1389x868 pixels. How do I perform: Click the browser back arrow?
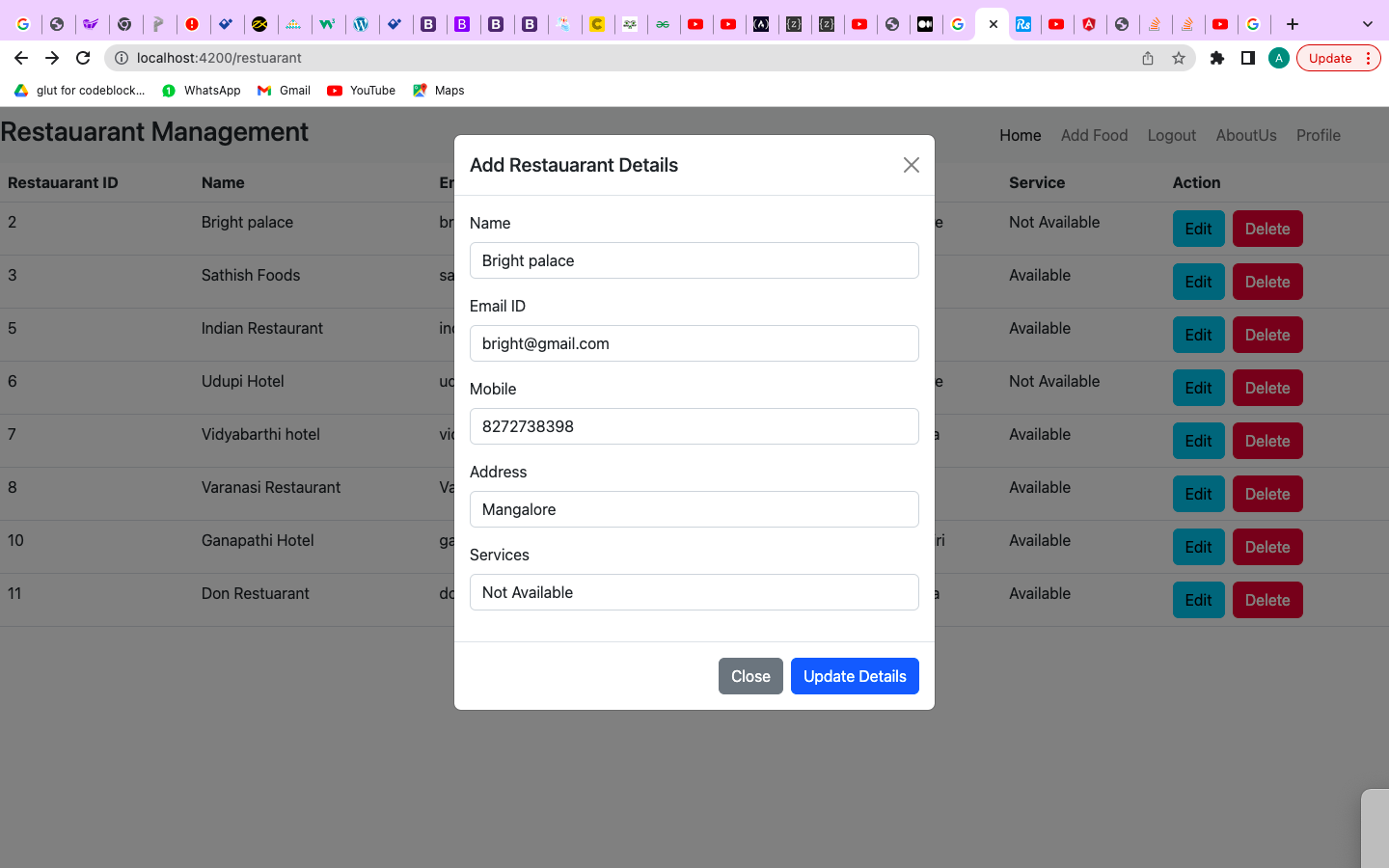point(21,58)
